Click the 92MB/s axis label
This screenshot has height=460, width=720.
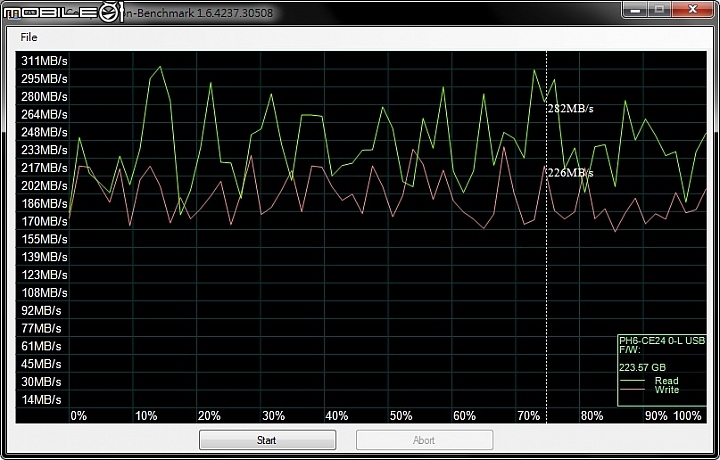click(x=41, y=310)
